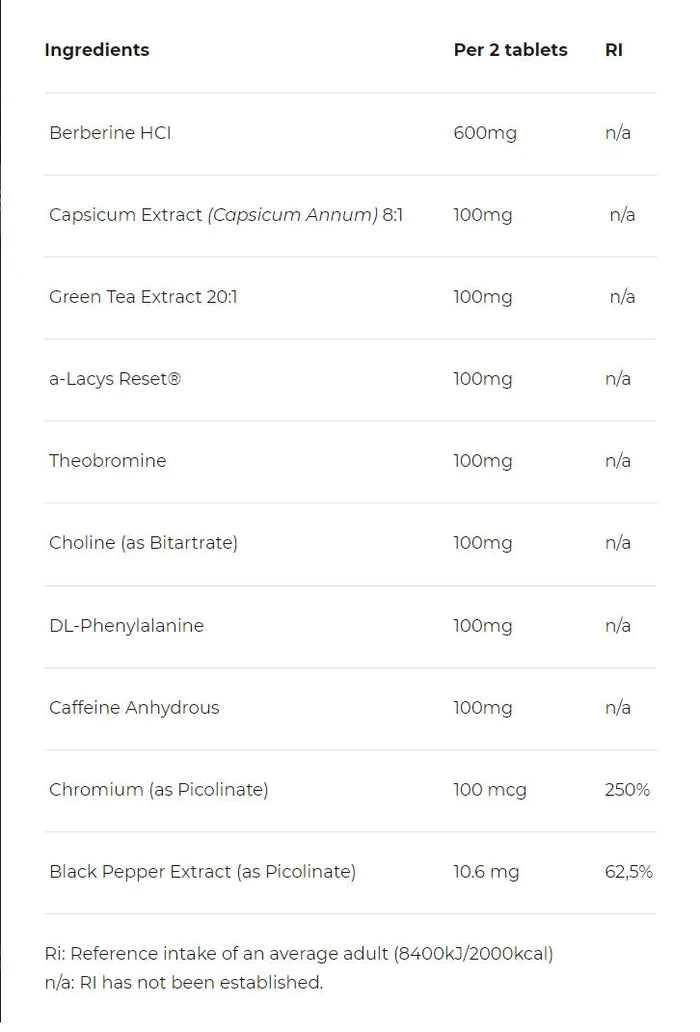Click the Chromium (as Picolinate) entry
Image resolution: width=700 pixels, height=1032 pixels.
[159, 790]
